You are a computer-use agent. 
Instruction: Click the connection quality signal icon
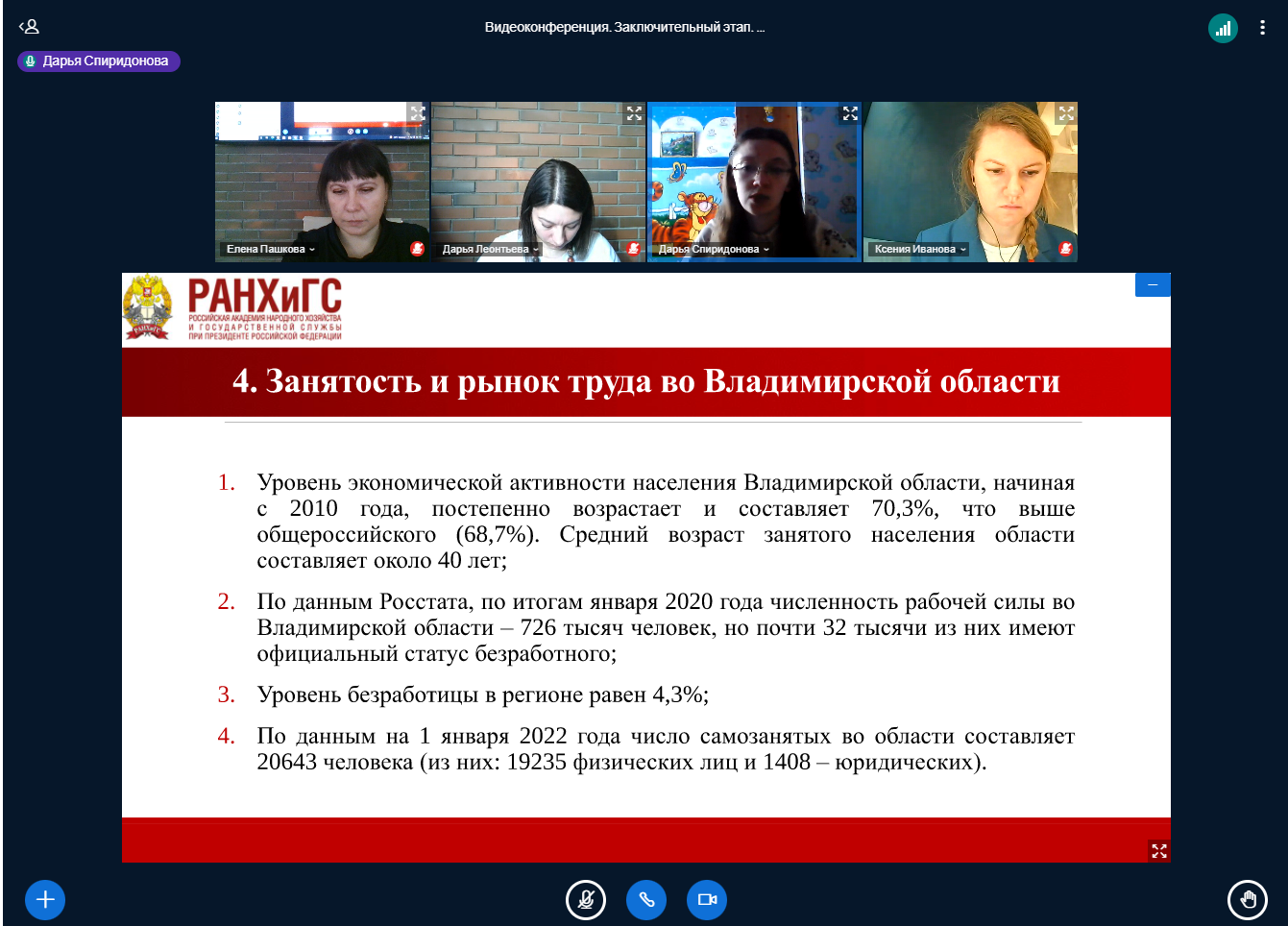click(x=1223, y=28)
